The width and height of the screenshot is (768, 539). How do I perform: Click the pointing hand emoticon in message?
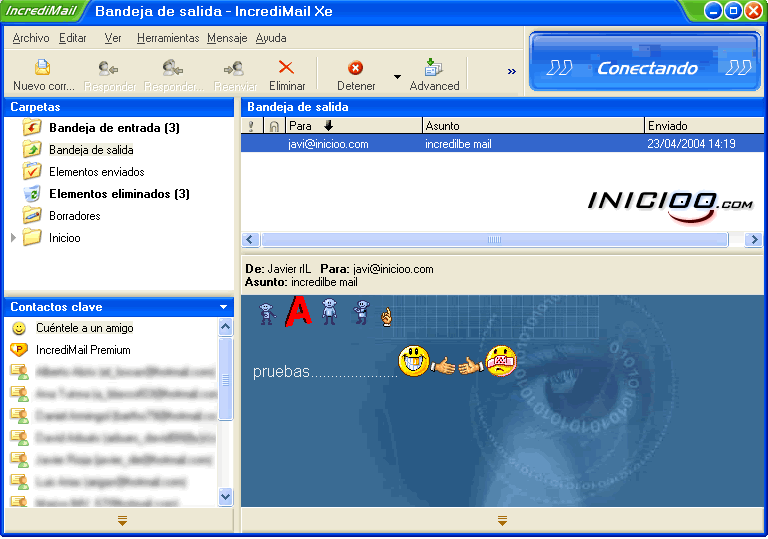(x=387, y=317)
